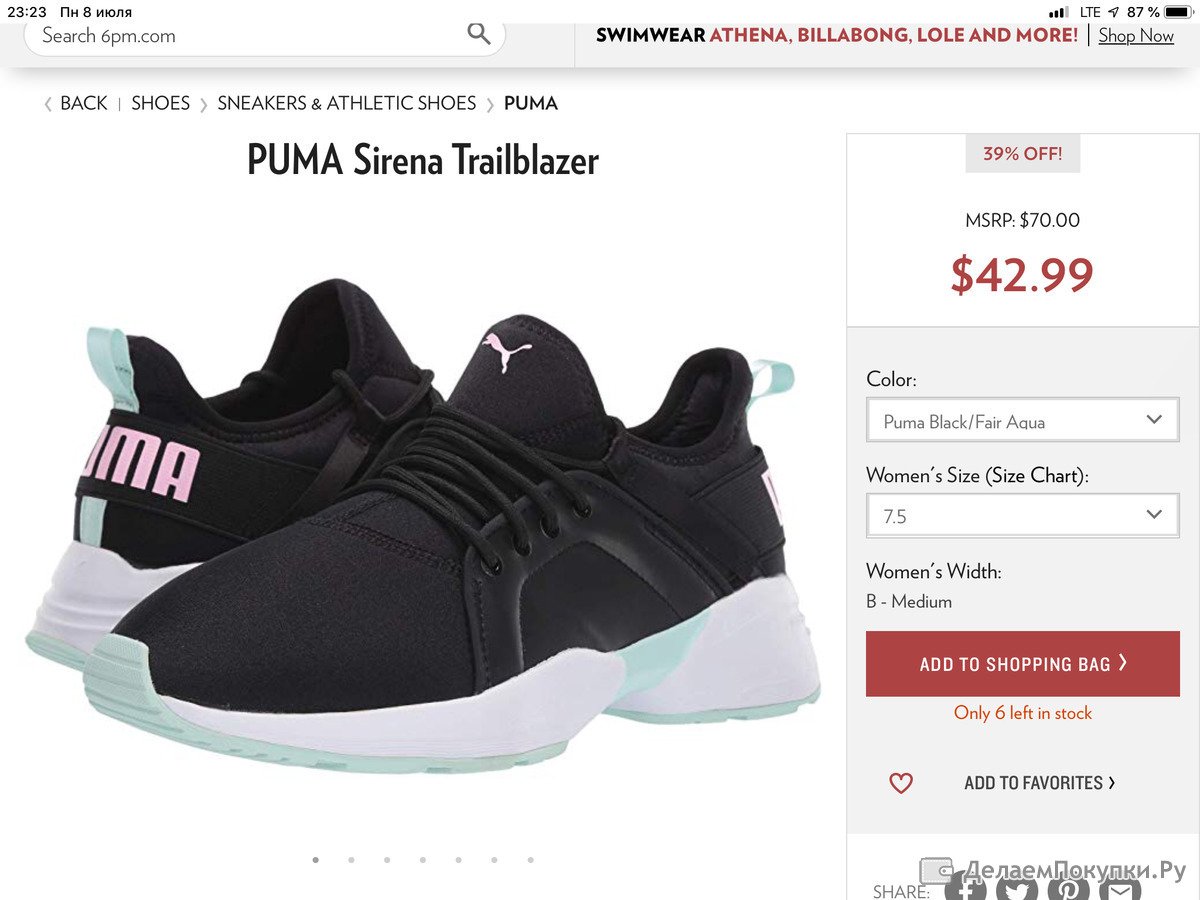
Task: Share product on Twitter icon
Action: pyautogui.click(x=1017, y=889)
